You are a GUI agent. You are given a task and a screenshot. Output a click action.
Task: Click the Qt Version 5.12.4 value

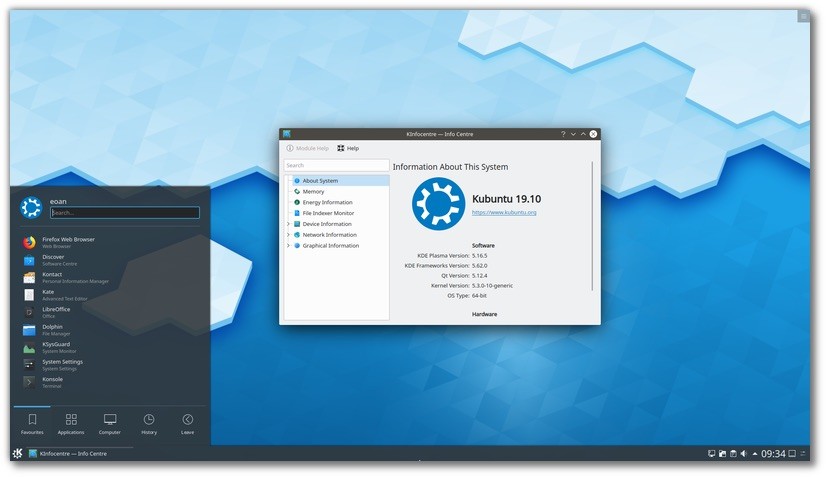[x=479, y=276]
